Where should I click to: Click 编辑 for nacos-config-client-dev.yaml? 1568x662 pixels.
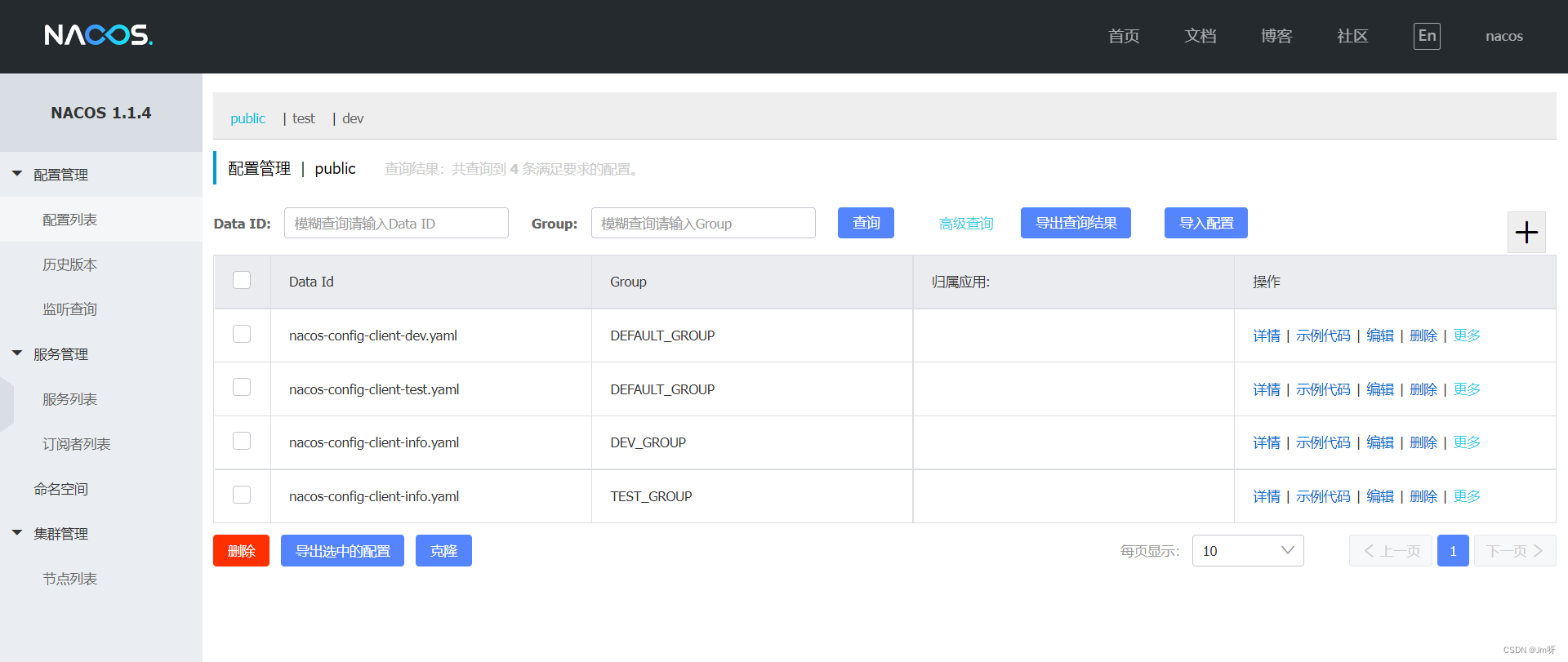[x=1380, y=335]
